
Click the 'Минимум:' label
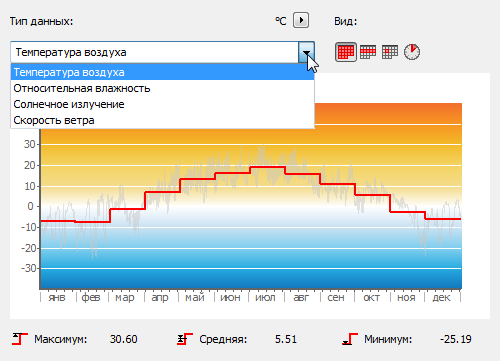388,339
